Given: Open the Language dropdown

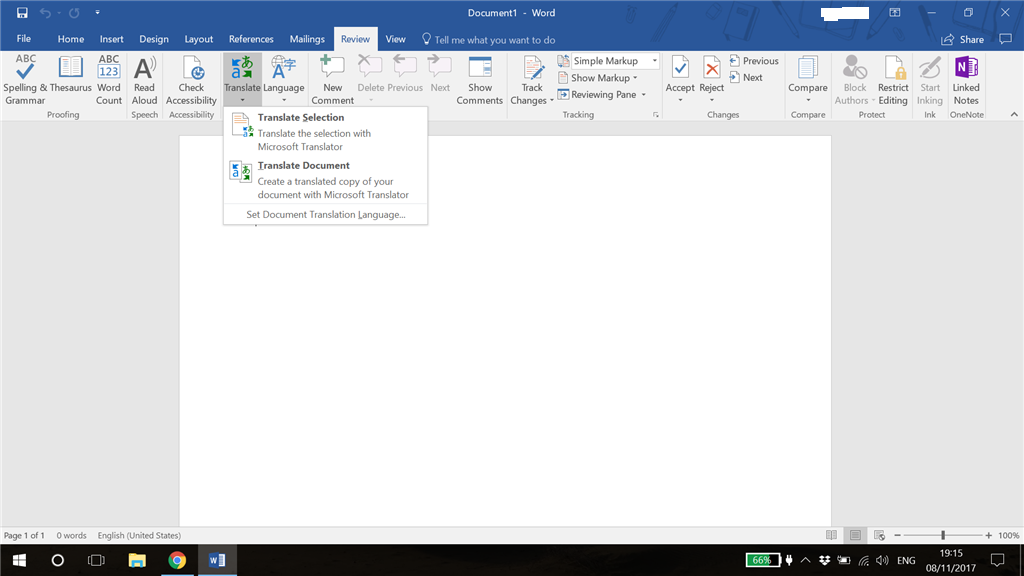Looking at the screenshot, I should tap(283, 80).
